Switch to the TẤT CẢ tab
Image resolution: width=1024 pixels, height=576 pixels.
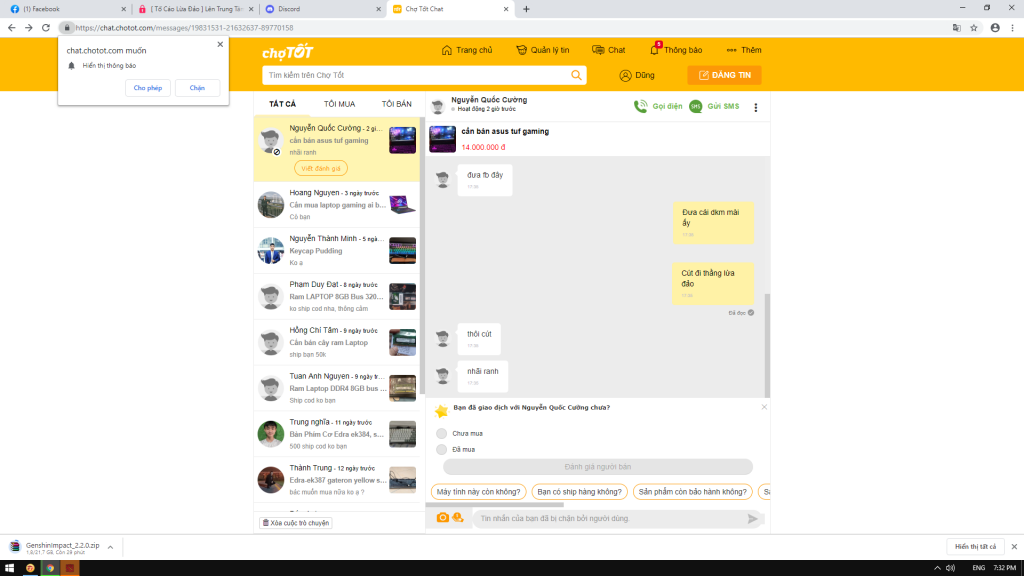282,104
